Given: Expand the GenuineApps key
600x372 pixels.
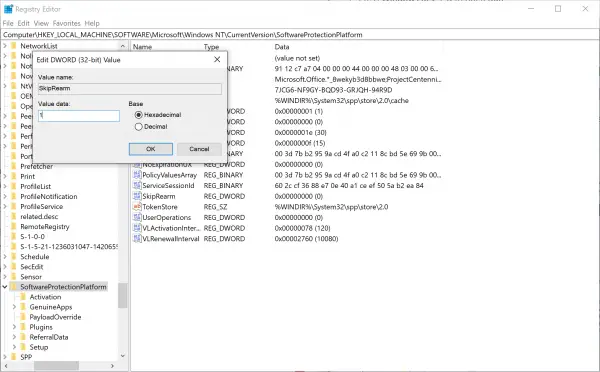Looking at the screenshot, I should point(14,307).
